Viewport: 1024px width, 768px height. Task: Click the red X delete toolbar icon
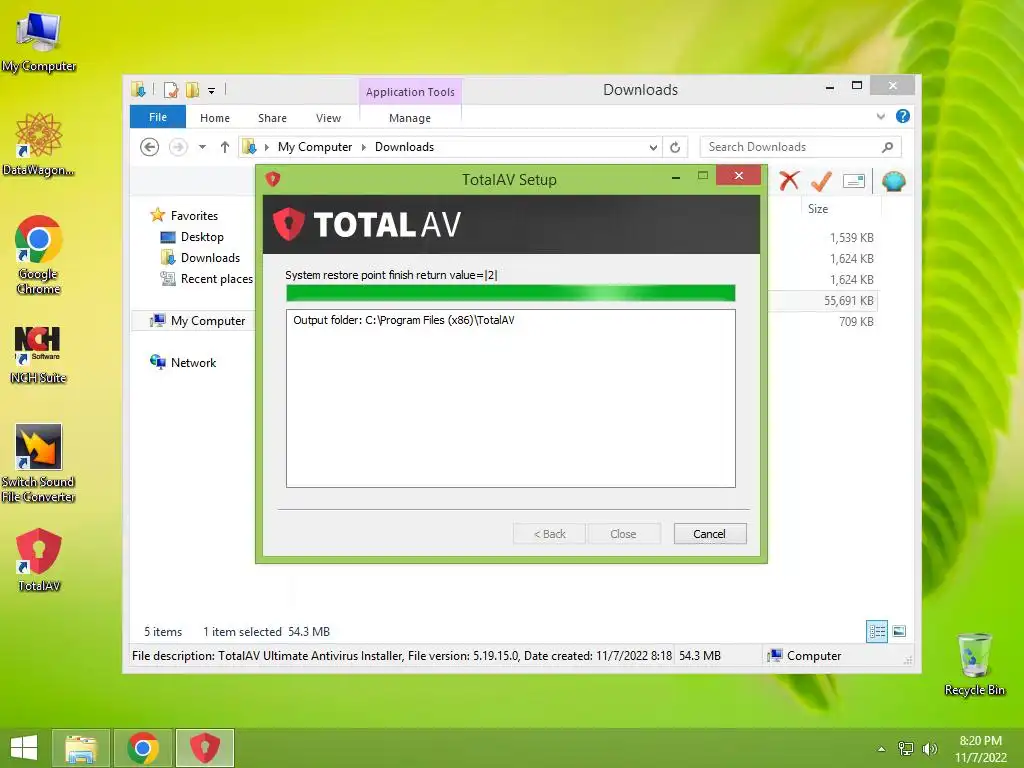point(789,181)
